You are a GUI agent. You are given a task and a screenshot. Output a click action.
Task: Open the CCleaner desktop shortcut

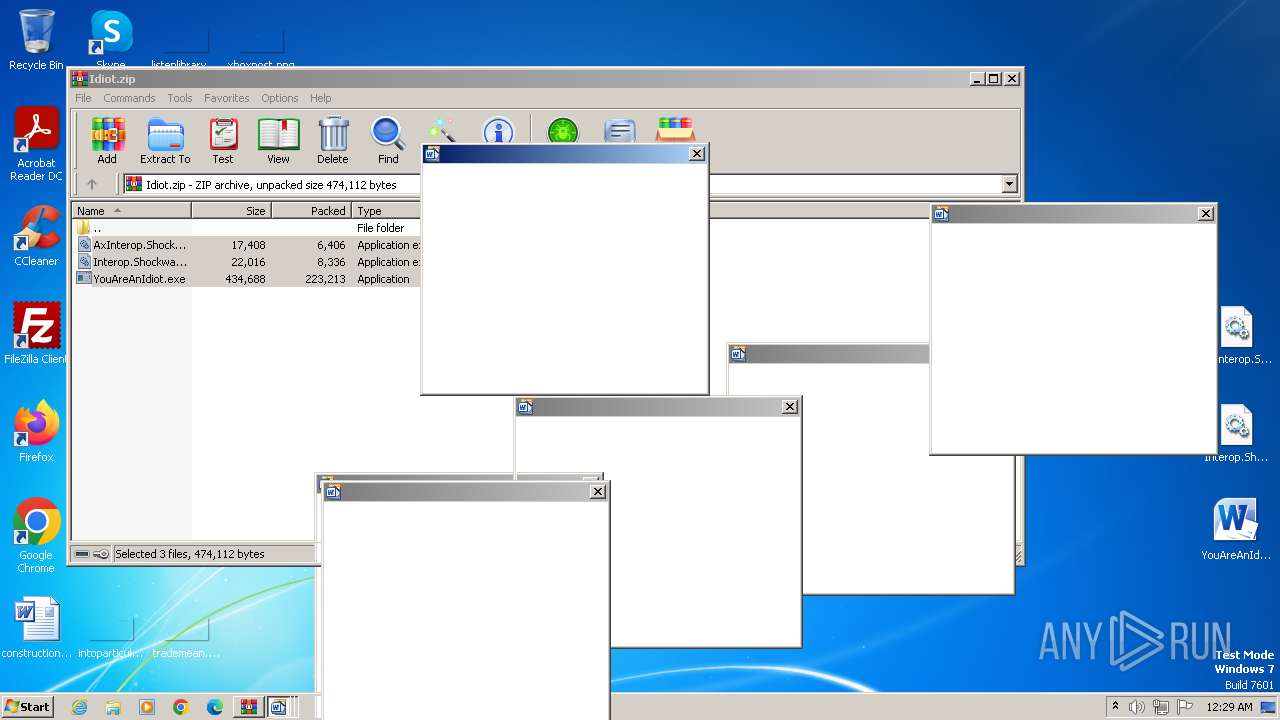point(36,236)
